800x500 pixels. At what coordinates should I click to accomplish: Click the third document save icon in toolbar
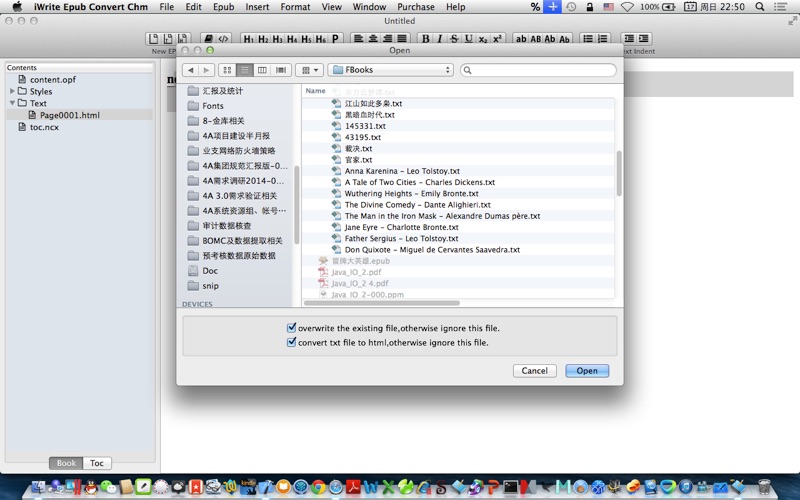coord(183,39)
